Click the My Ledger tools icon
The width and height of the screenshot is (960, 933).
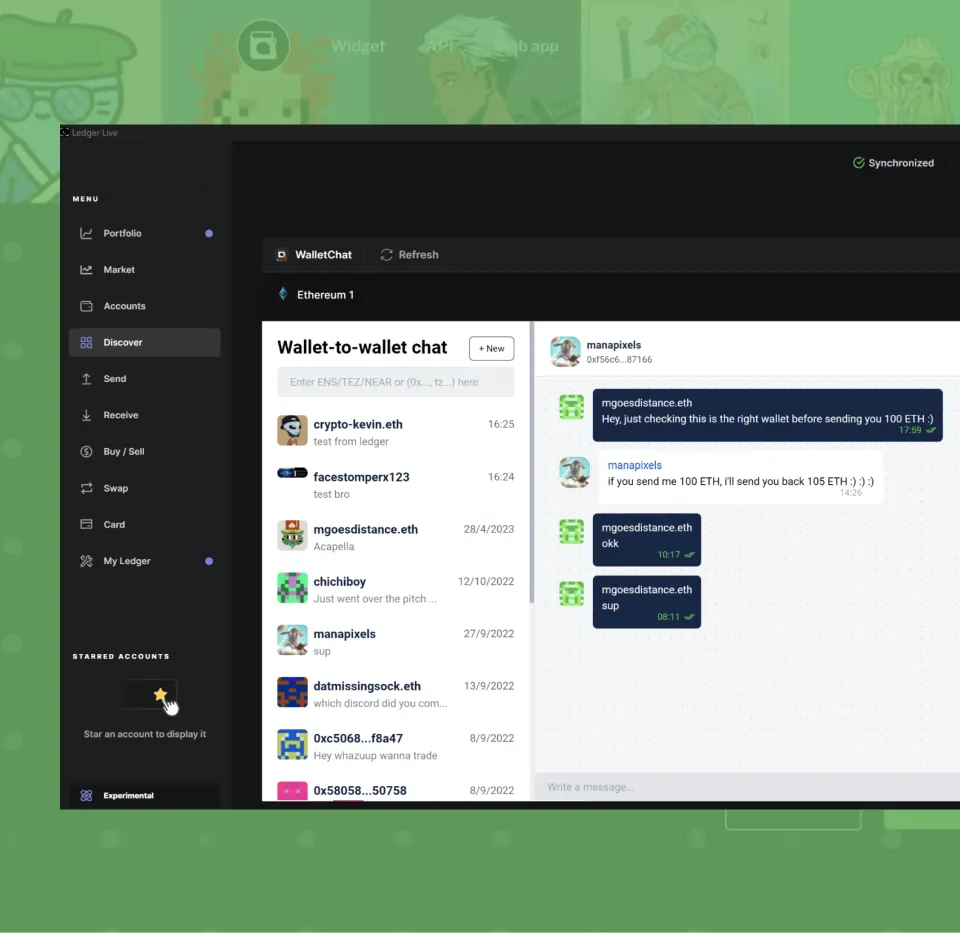point(86,561)
